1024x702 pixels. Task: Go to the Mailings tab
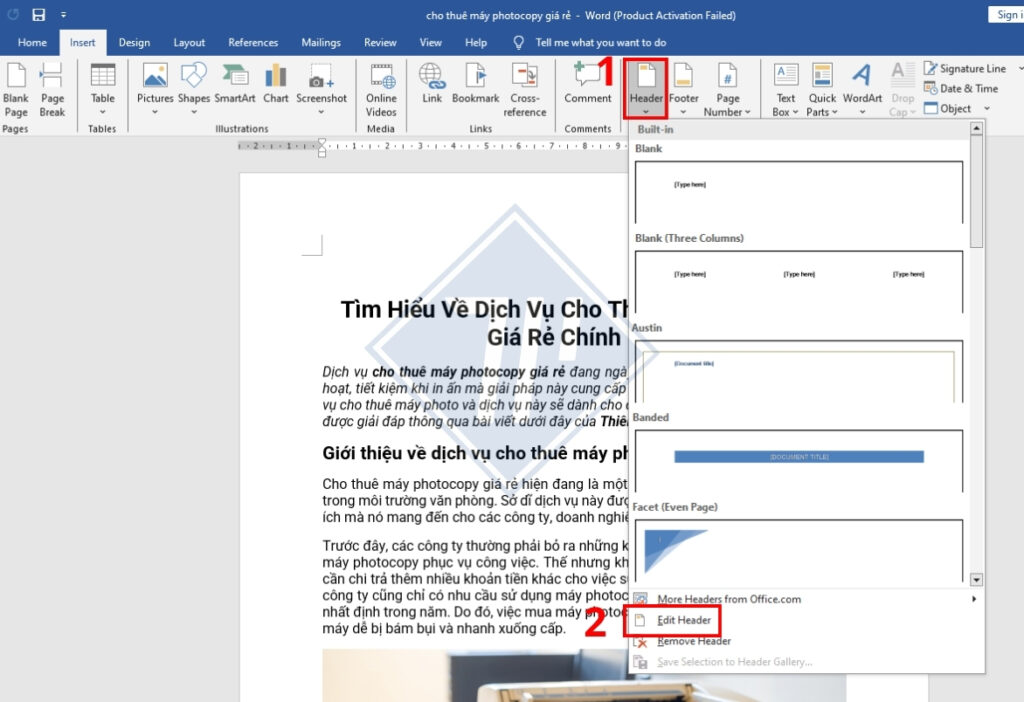[x=321, y=42]
